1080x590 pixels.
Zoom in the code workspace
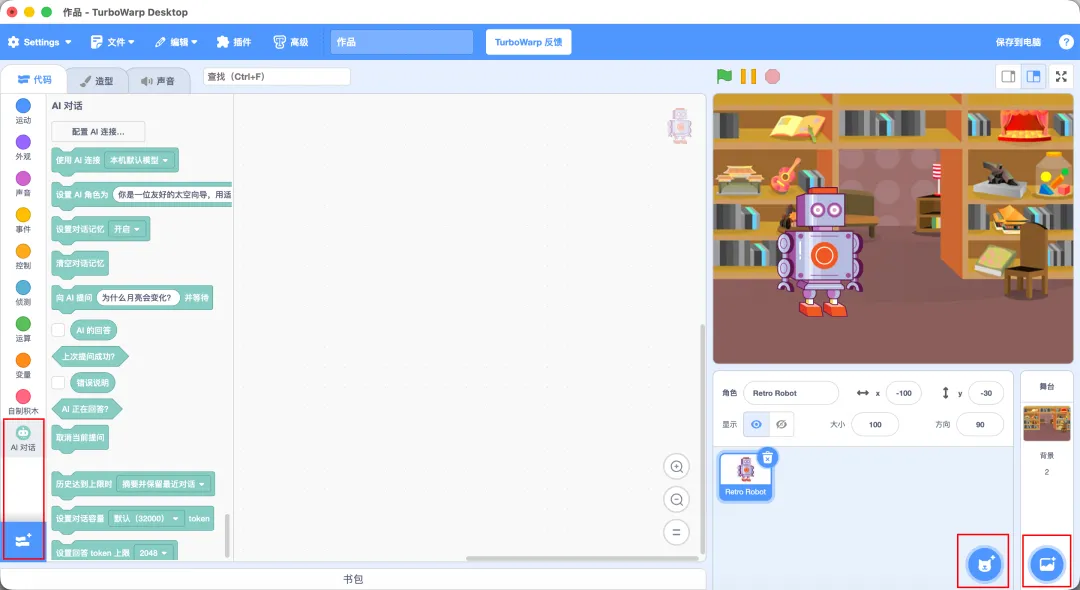(x=676, y=467)
